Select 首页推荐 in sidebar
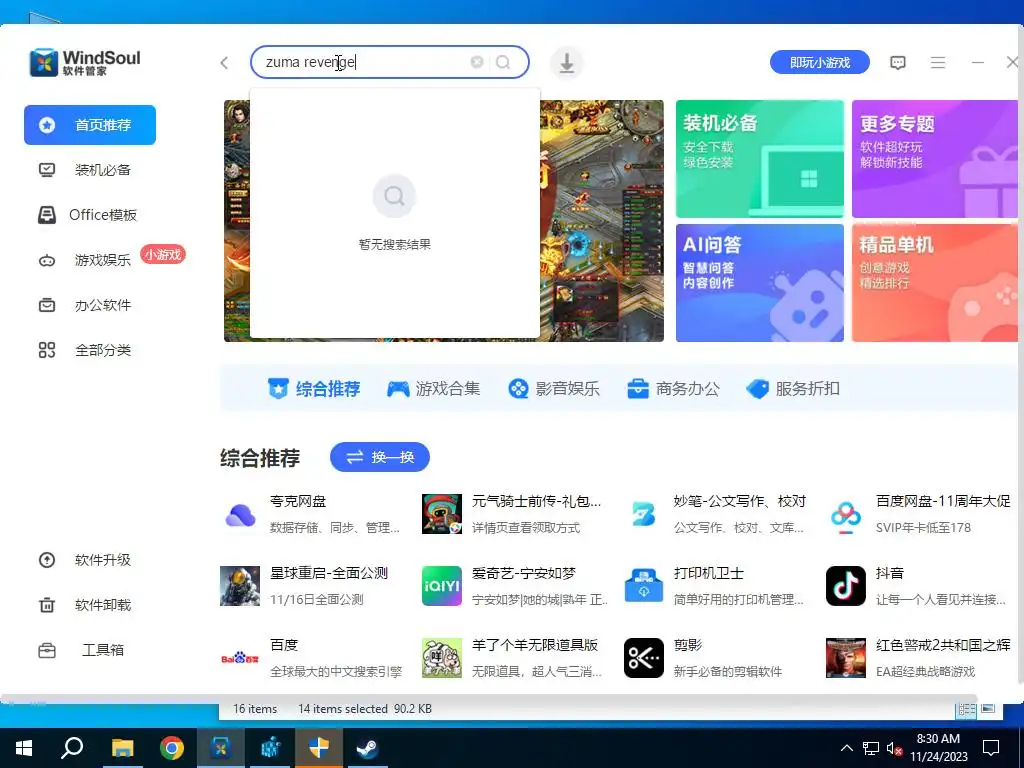 pos(90,125)
